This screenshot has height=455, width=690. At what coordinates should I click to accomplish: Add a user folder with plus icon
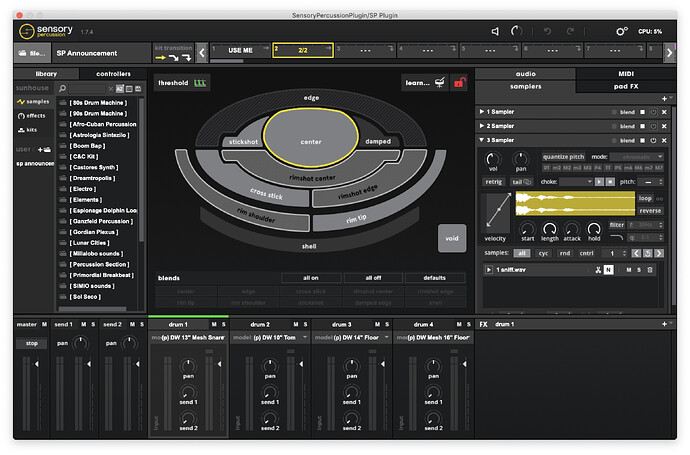pos(44,150)
